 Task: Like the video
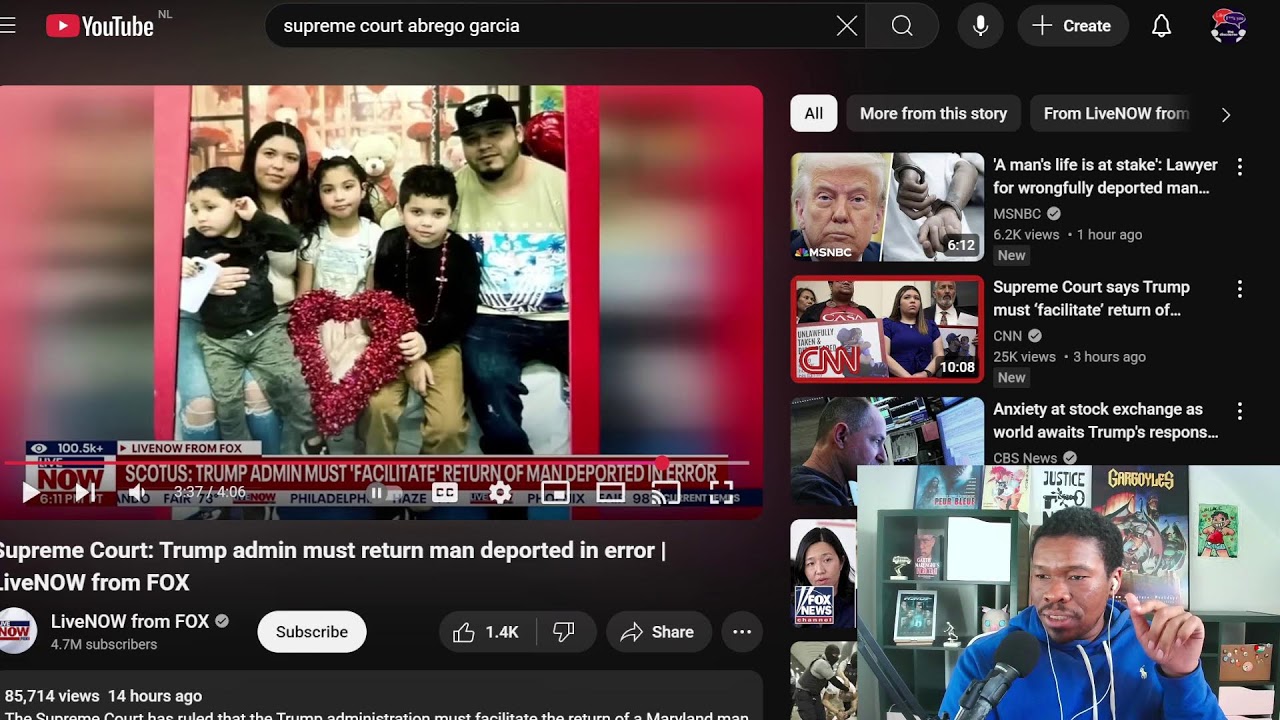(487, 632)
